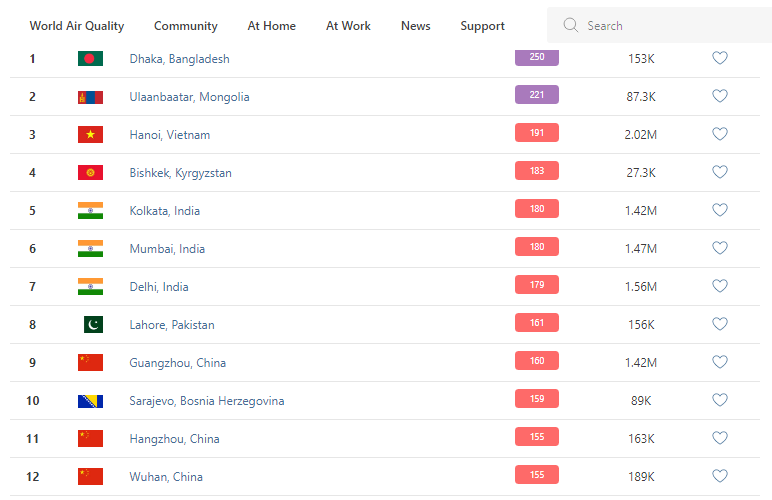Select the Bosnia Herzegovina flag icon
Image resolution: width=772 pixels, height=500 pixels.
tap(90, 401)
